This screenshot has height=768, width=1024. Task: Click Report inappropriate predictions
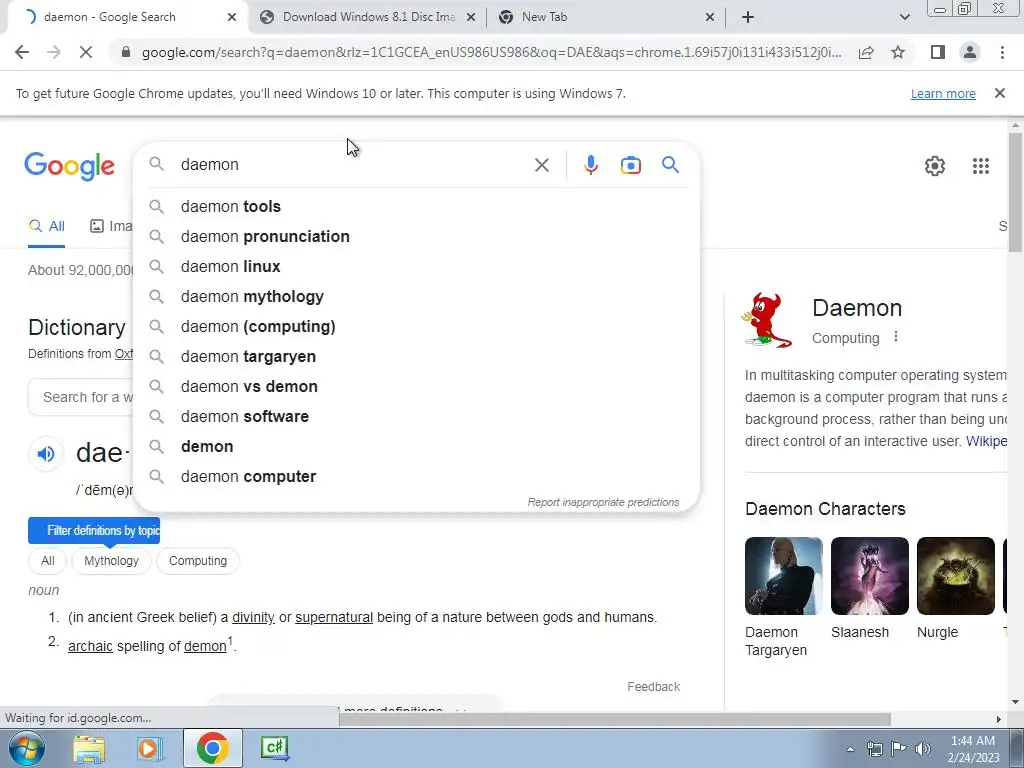click(x=603, y=502)
